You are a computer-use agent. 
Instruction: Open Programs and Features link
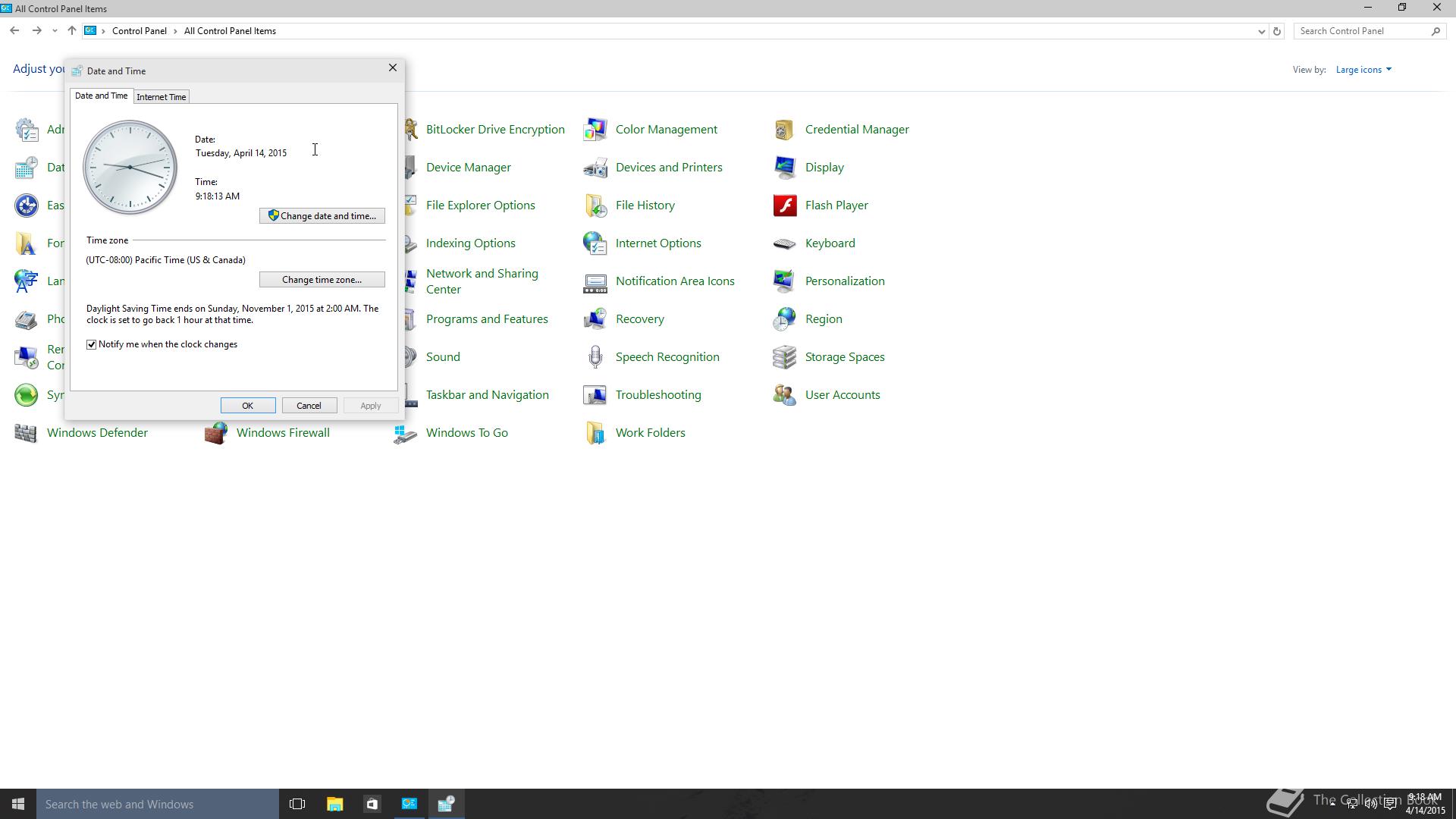[487, 319]
